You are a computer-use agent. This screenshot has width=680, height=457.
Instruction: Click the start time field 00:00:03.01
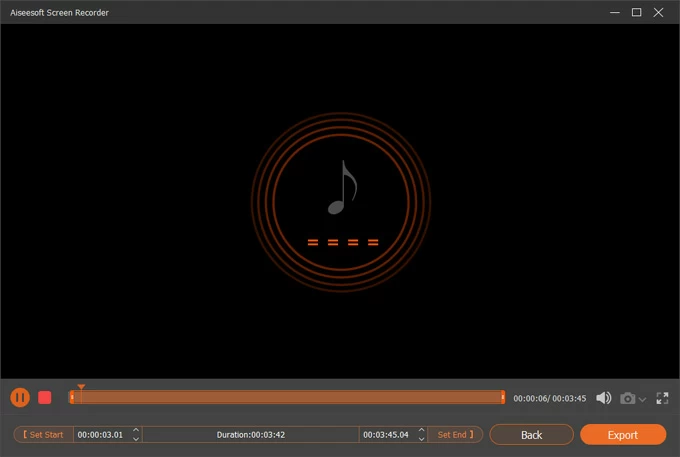point(100,435)
